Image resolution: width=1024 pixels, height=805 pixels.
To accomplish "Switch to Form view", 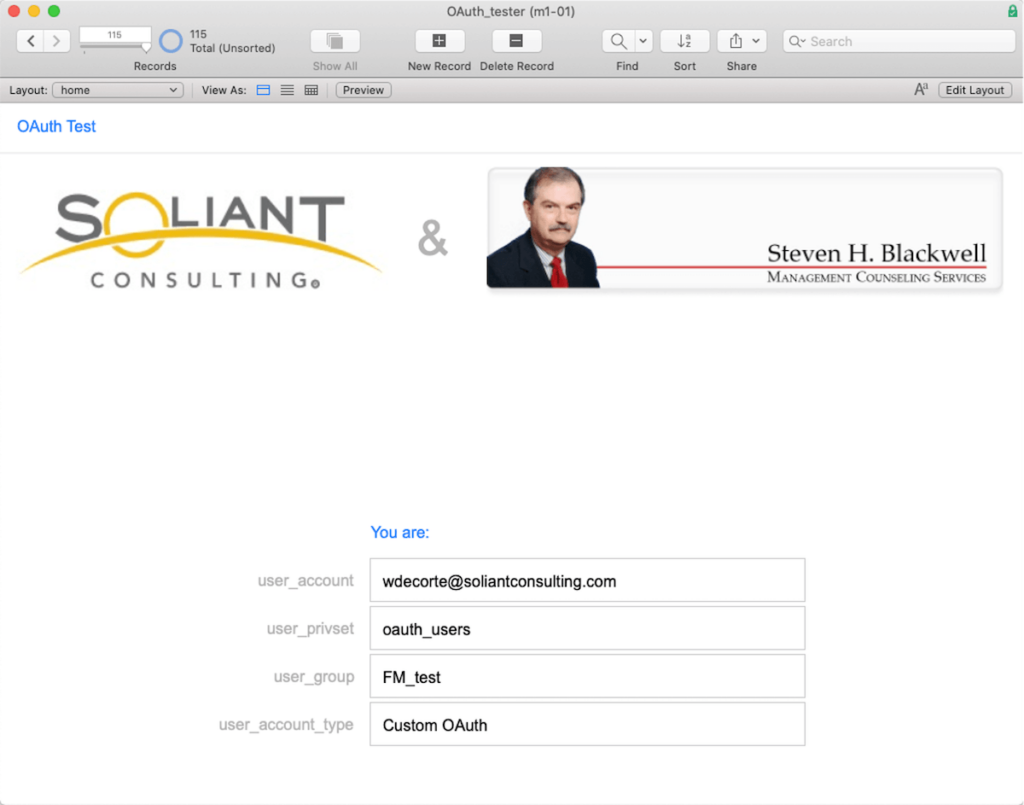I will pos(264,90).
